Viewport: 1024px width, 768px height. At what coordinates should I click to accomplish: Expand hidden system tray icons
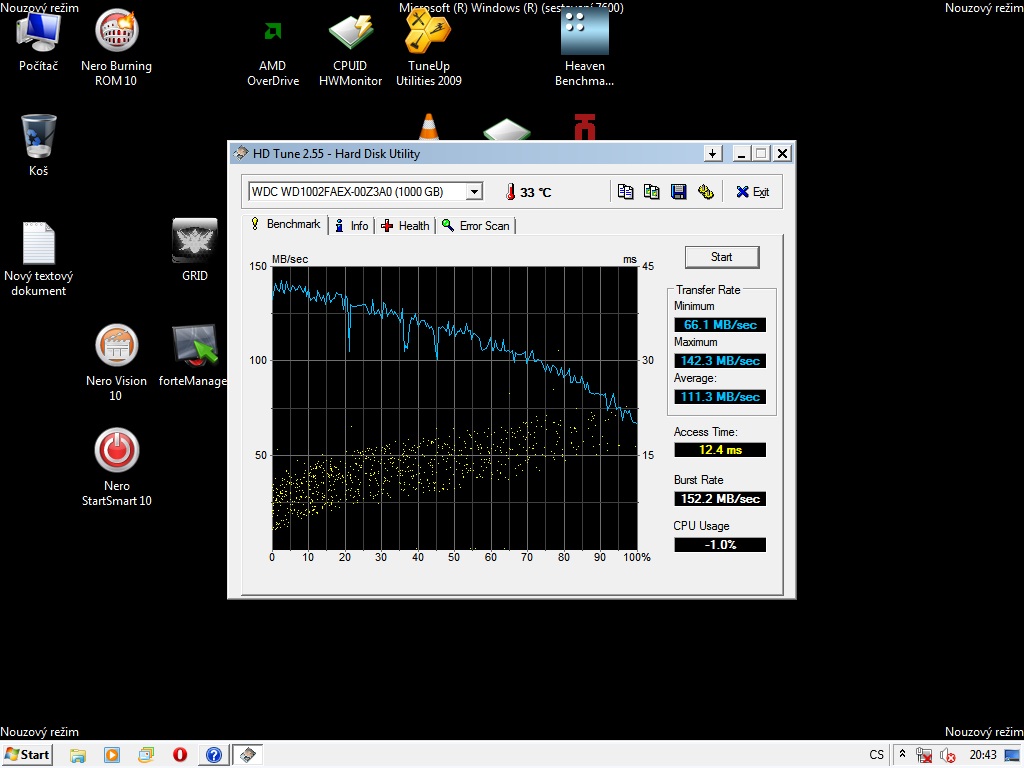pos(903,755)
